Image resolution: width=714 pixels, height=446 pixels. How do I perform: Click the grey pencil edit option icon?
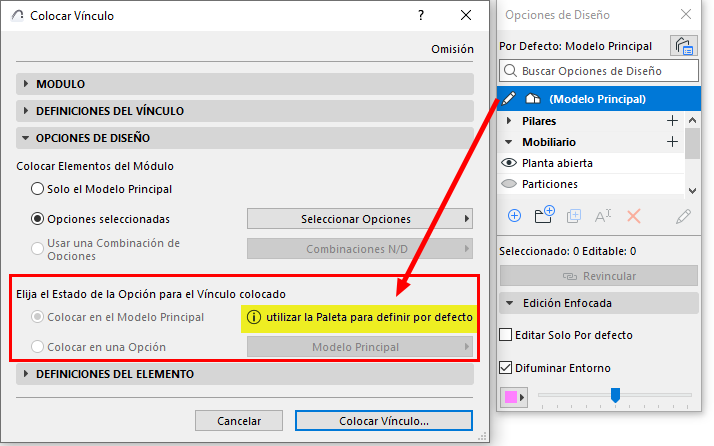click(x=683, y=216)
